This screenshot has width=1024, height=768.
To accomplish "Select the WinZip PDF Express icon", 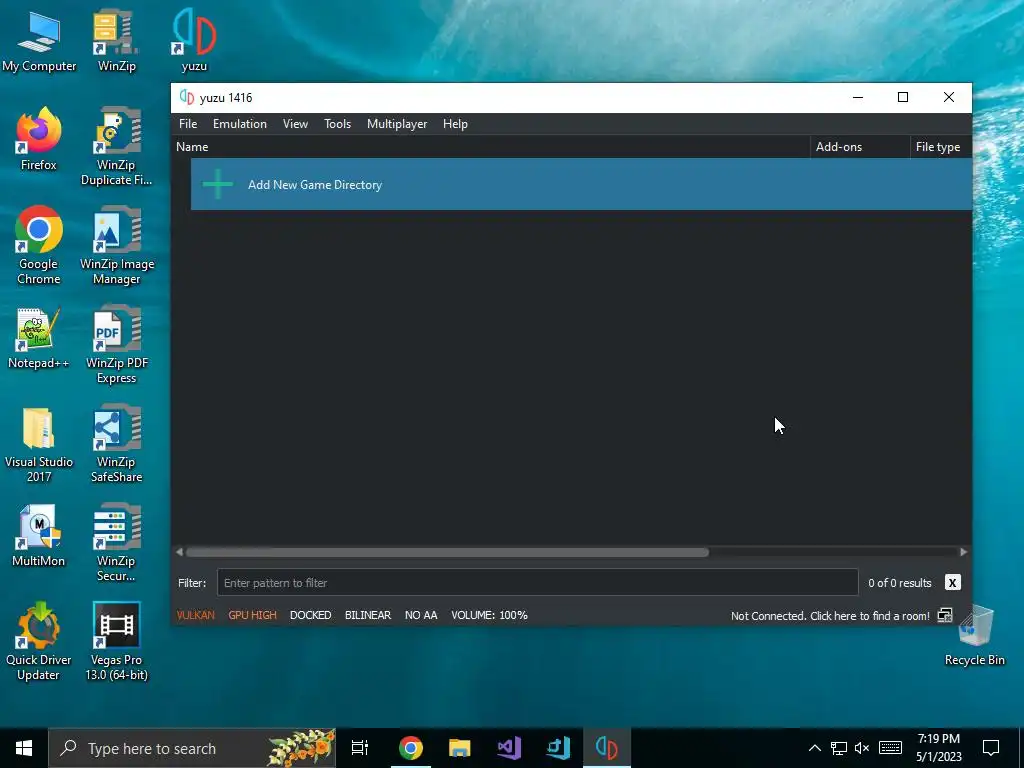I will click(x=117, y=345).
